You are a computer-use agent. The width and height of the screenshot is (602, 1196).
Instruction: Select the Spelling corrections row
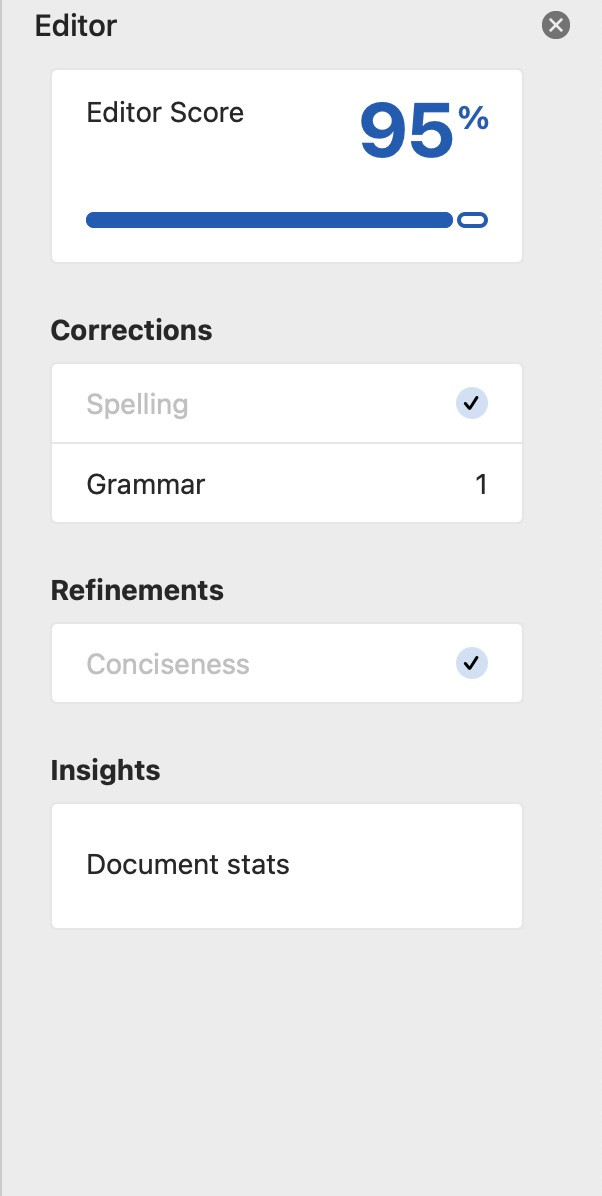click(x=287, y=403)
